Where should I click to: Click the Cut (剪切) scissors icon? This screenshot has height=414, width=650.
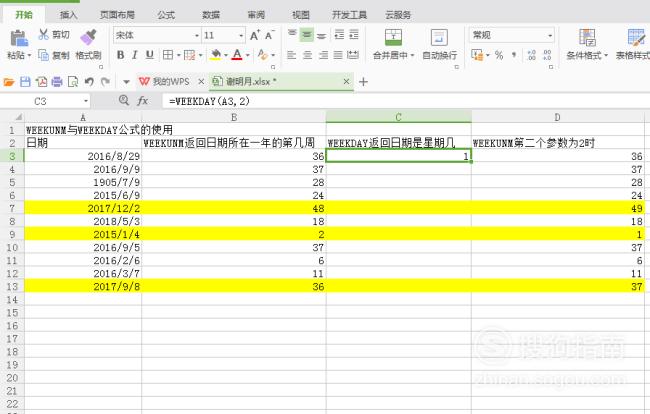point(43,34)
